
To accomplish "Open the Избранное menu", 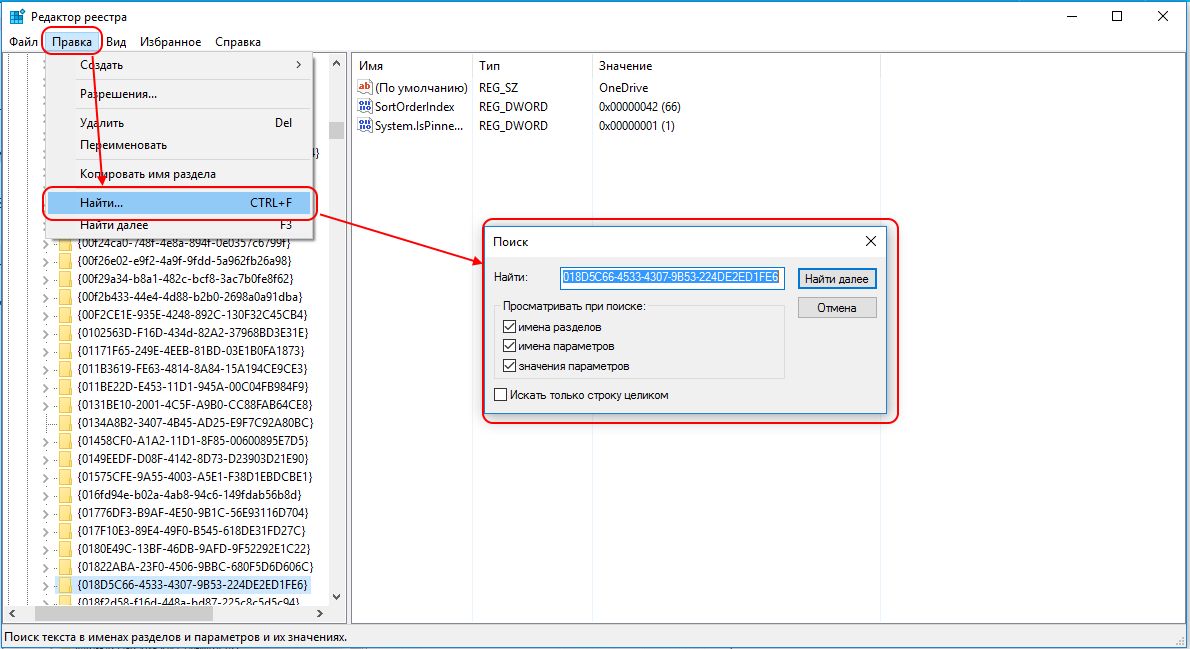I will (171, 42).
